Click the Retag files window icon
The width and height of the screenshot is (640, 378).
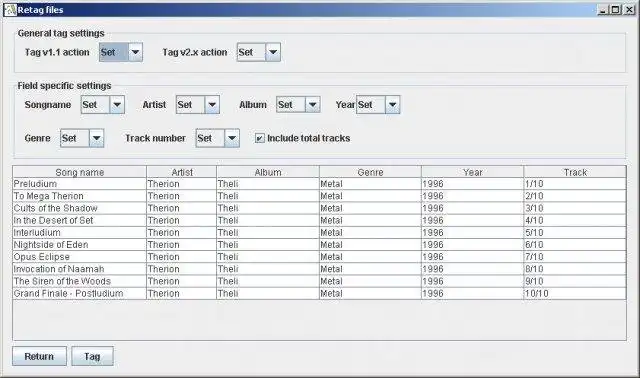10,9
